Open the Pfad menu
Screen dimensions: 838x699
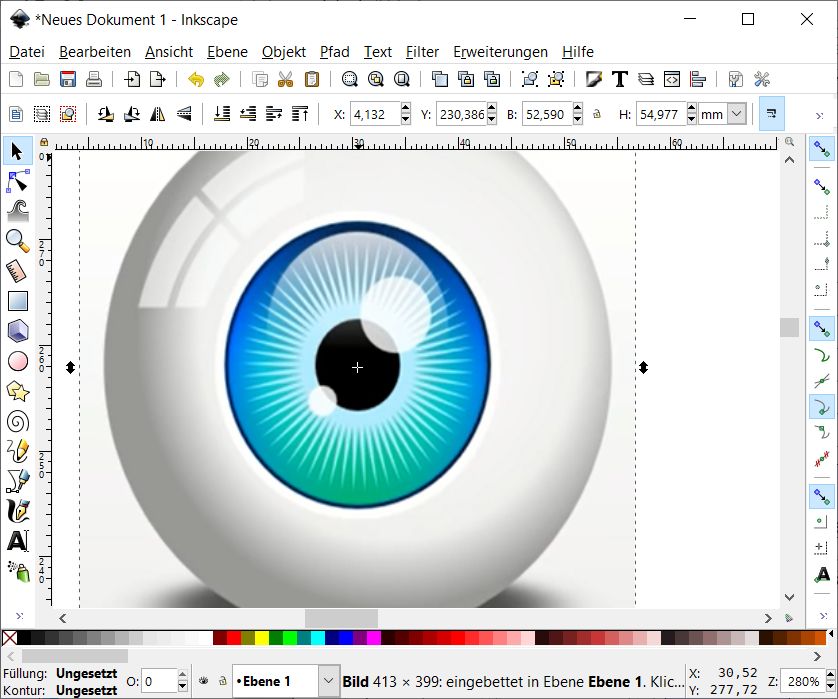pyautogui.click(x=334, y=52)
